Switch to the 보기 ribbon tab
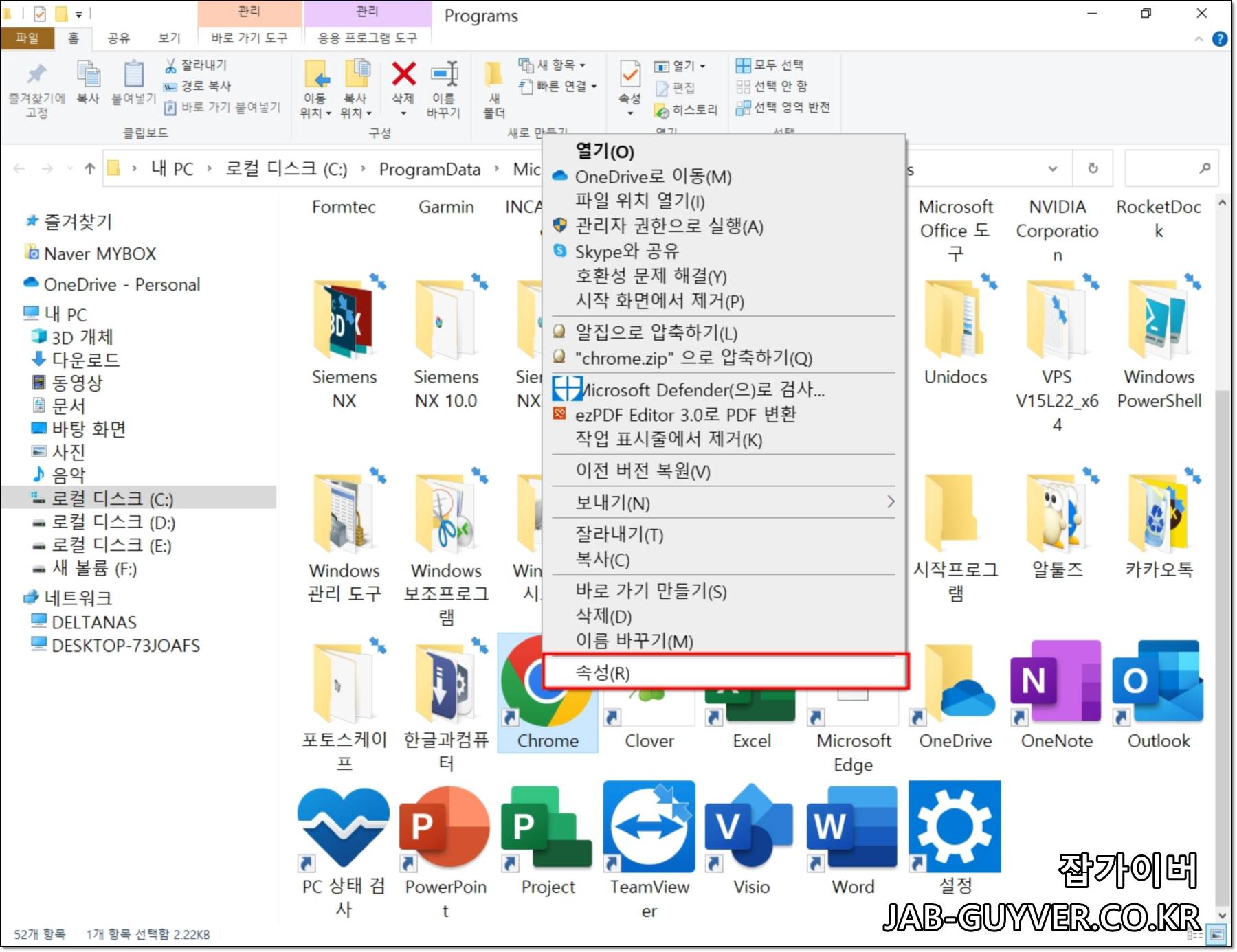This screenshot has height=952, width=1237. coord(169,38)
